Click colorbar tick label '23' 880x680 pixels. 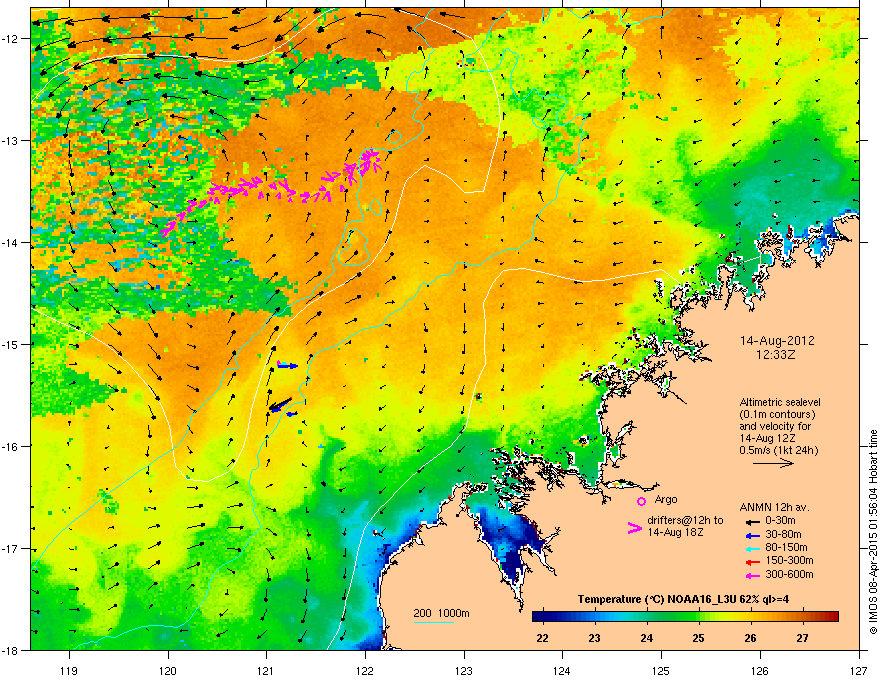pos(594,638)
